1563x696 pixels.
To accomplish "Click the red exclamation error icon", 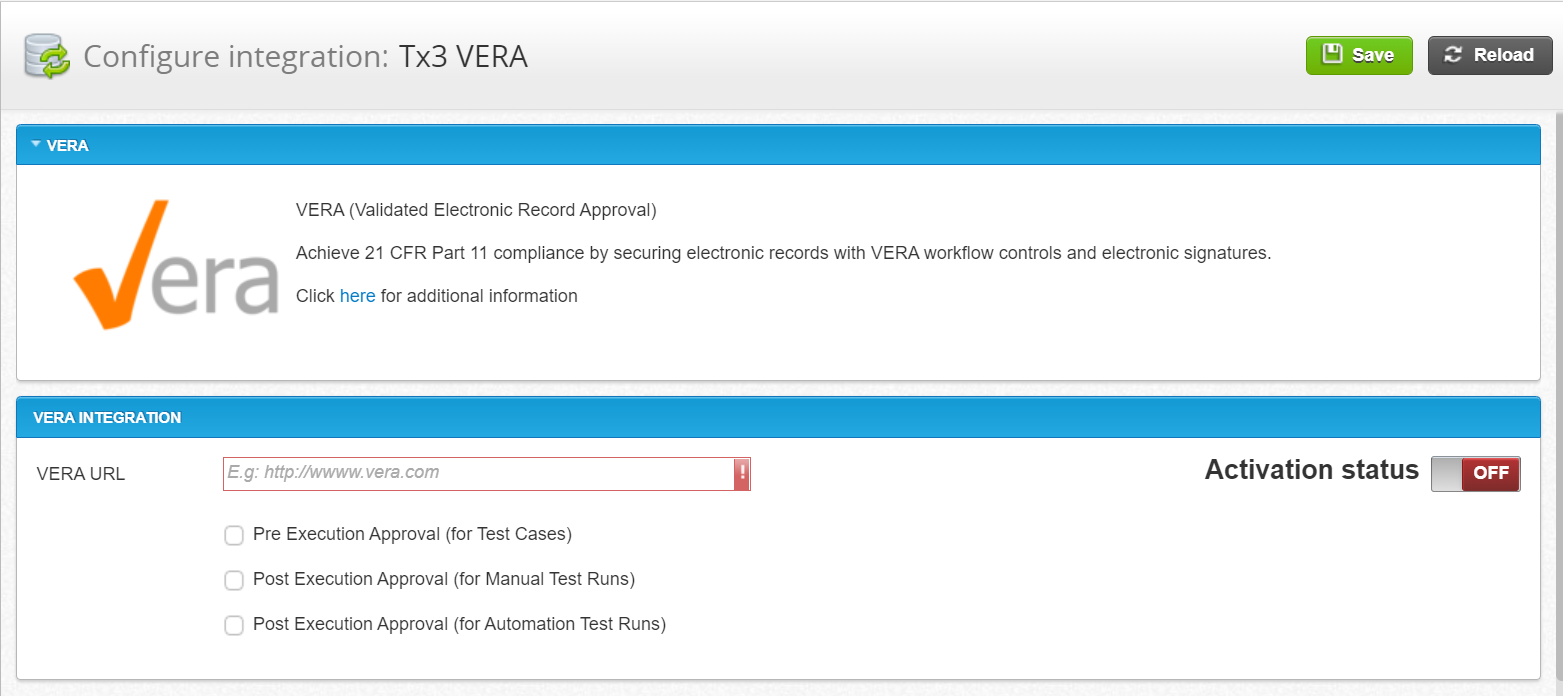I will 742,474.
